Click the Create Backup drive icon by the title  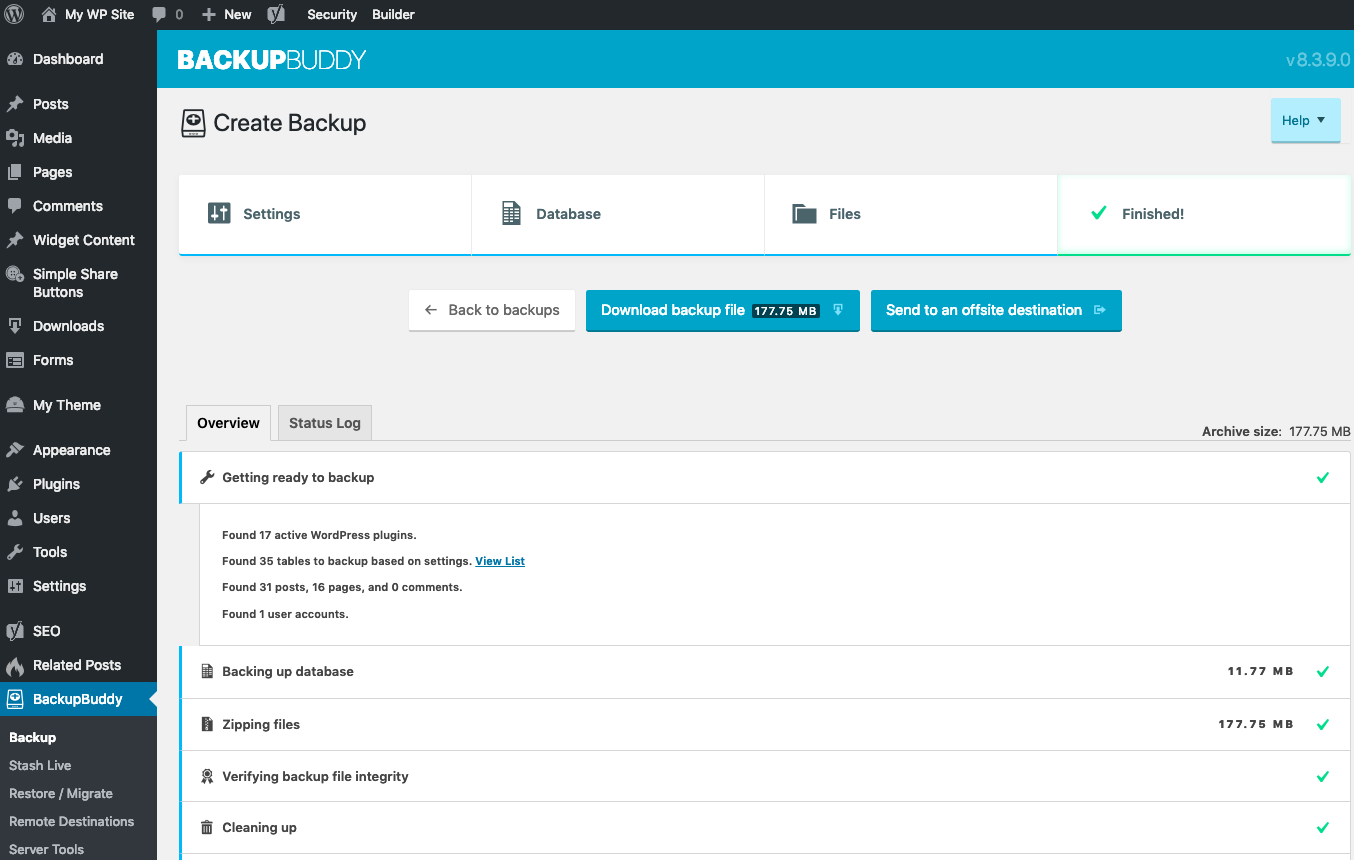point(193,123)
